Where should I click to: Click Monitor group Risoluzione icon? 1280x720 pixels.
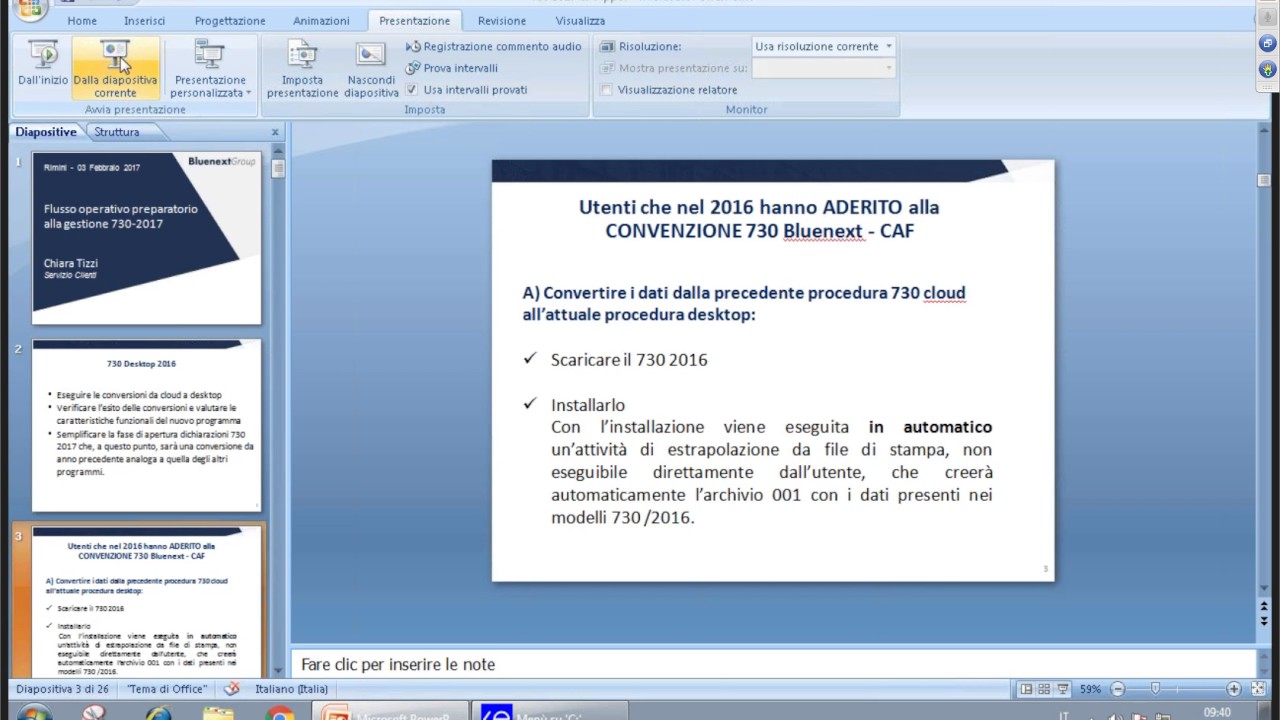pos(607,47)
